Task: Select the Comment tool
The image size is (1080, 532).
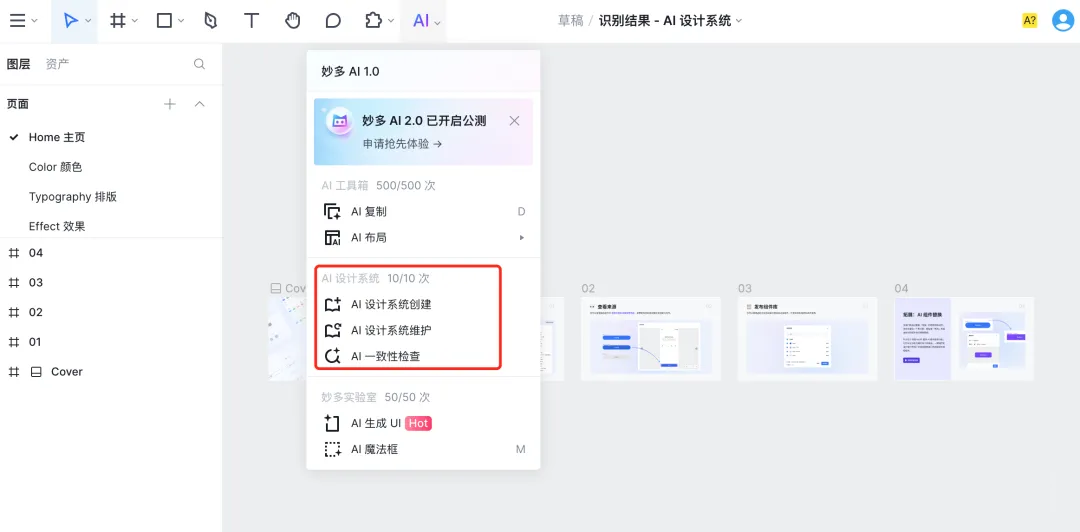Action: tap(333, 21)
